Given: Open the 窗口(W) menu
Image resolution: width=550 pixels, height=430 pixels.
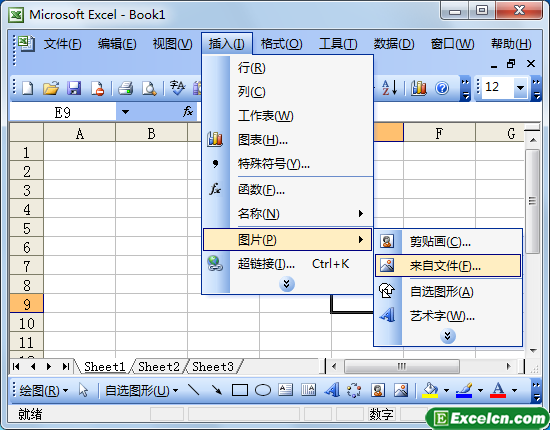Looking at the screenshot, I should (x=452, y=44).
